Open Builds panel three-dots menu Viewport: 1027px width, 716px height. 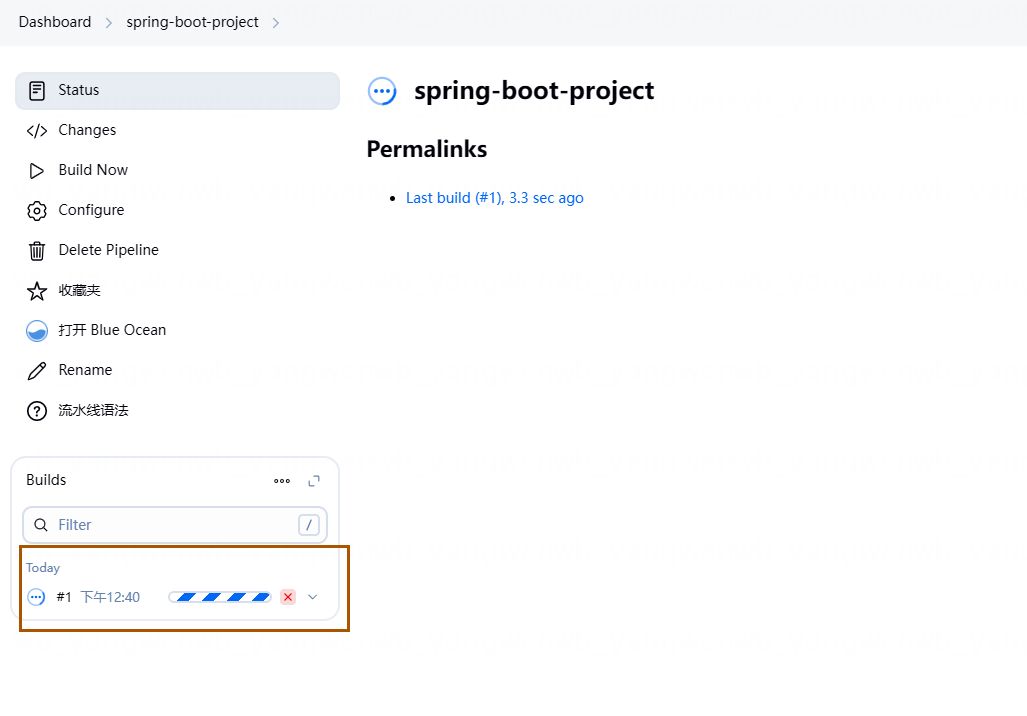pyautogui.click(x=282, y=481)
